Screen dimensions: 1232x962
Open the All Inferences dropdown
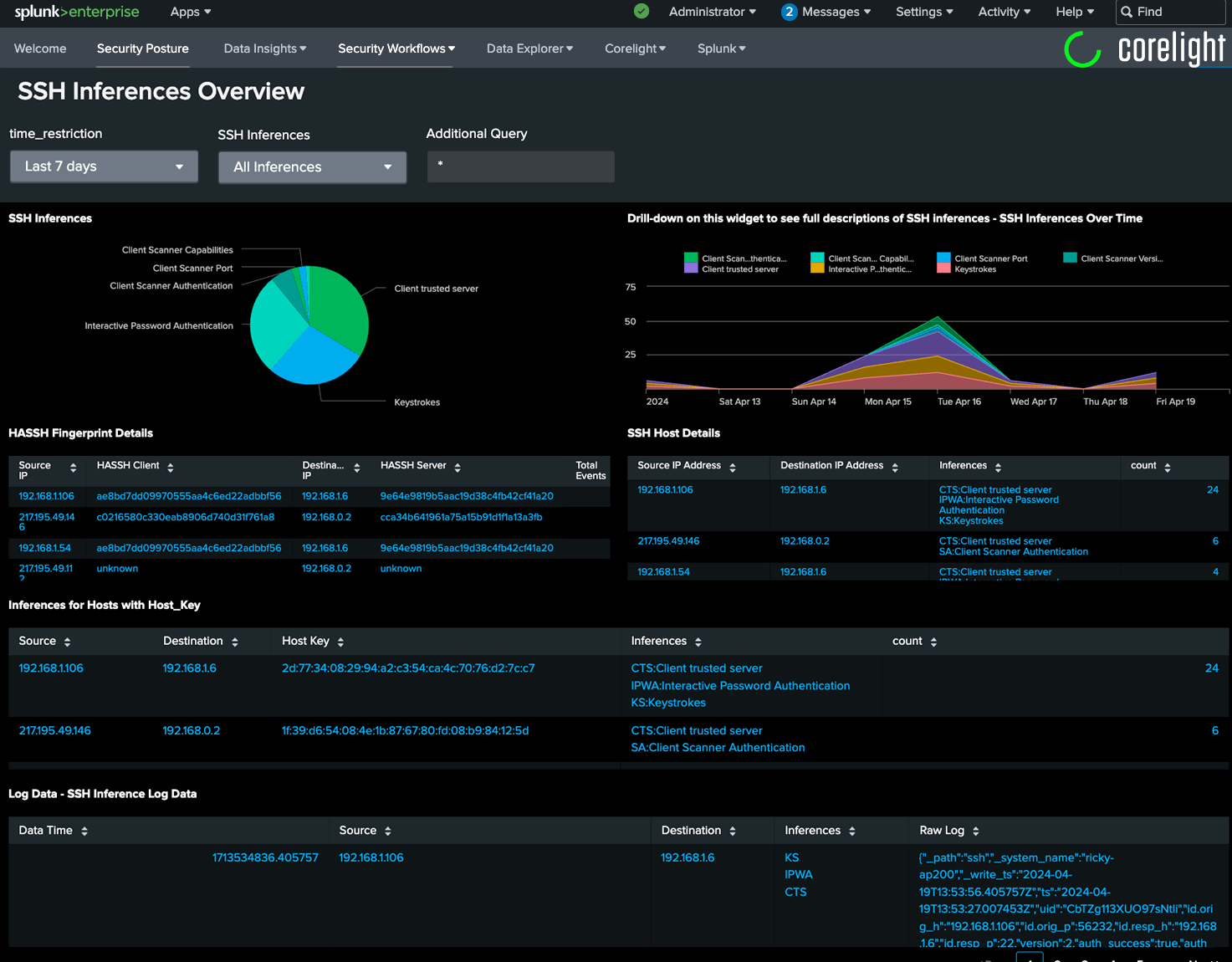click(x=311, y=166)
